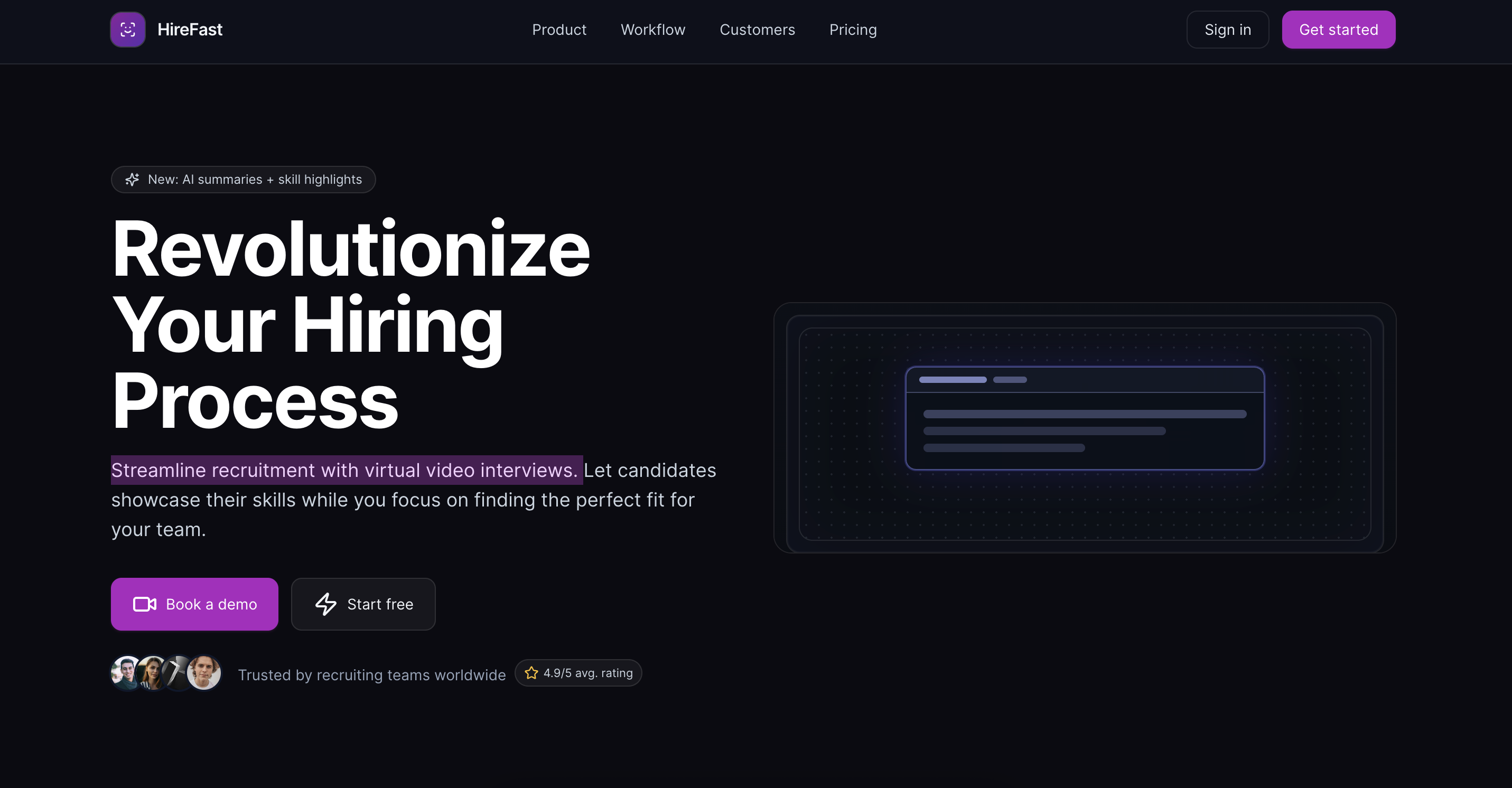The height and width of the screenshot is (788, 1512).
Task: Click the Get started button
Action: coord(1338,30)
